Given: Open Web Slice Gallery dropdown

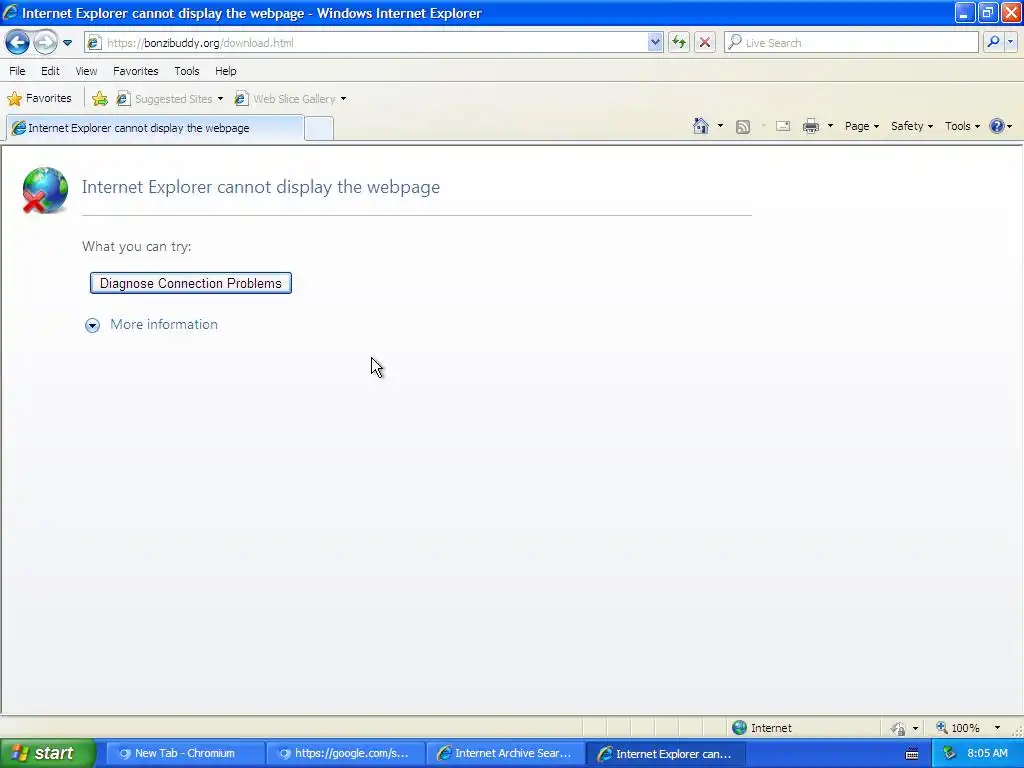Looking at the screenshot, I should click(x=291, y=99).
